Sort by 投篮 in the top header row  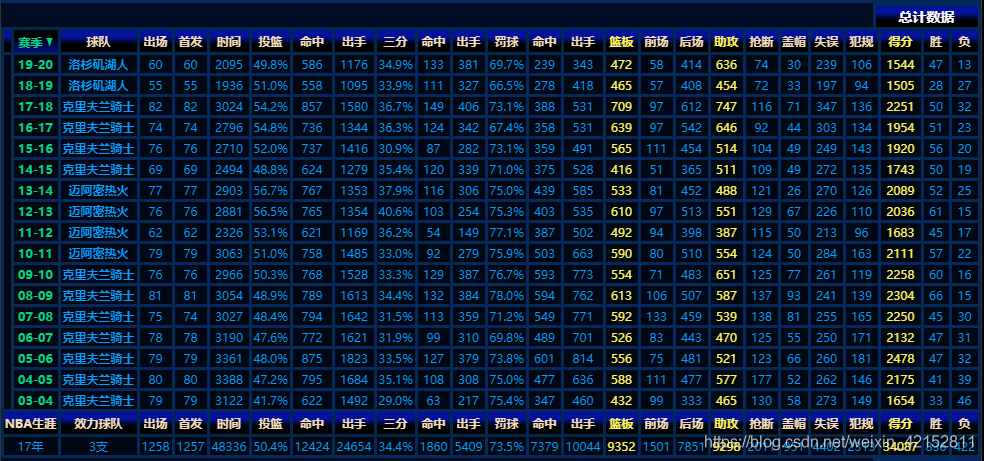[x=270, y=42]
